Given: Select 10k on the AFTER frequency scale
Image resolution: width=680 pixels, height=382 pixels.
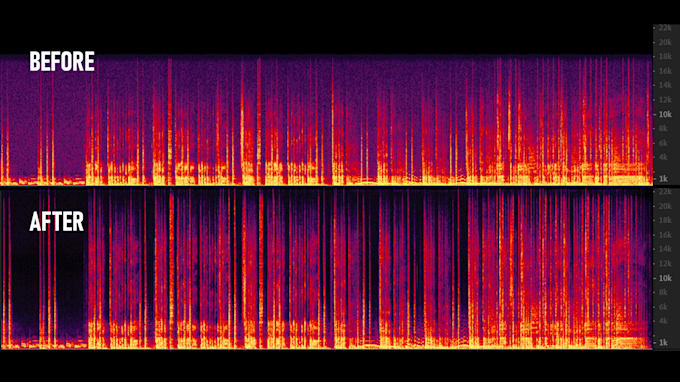Looking at the screenshot, I should (665, 278).
